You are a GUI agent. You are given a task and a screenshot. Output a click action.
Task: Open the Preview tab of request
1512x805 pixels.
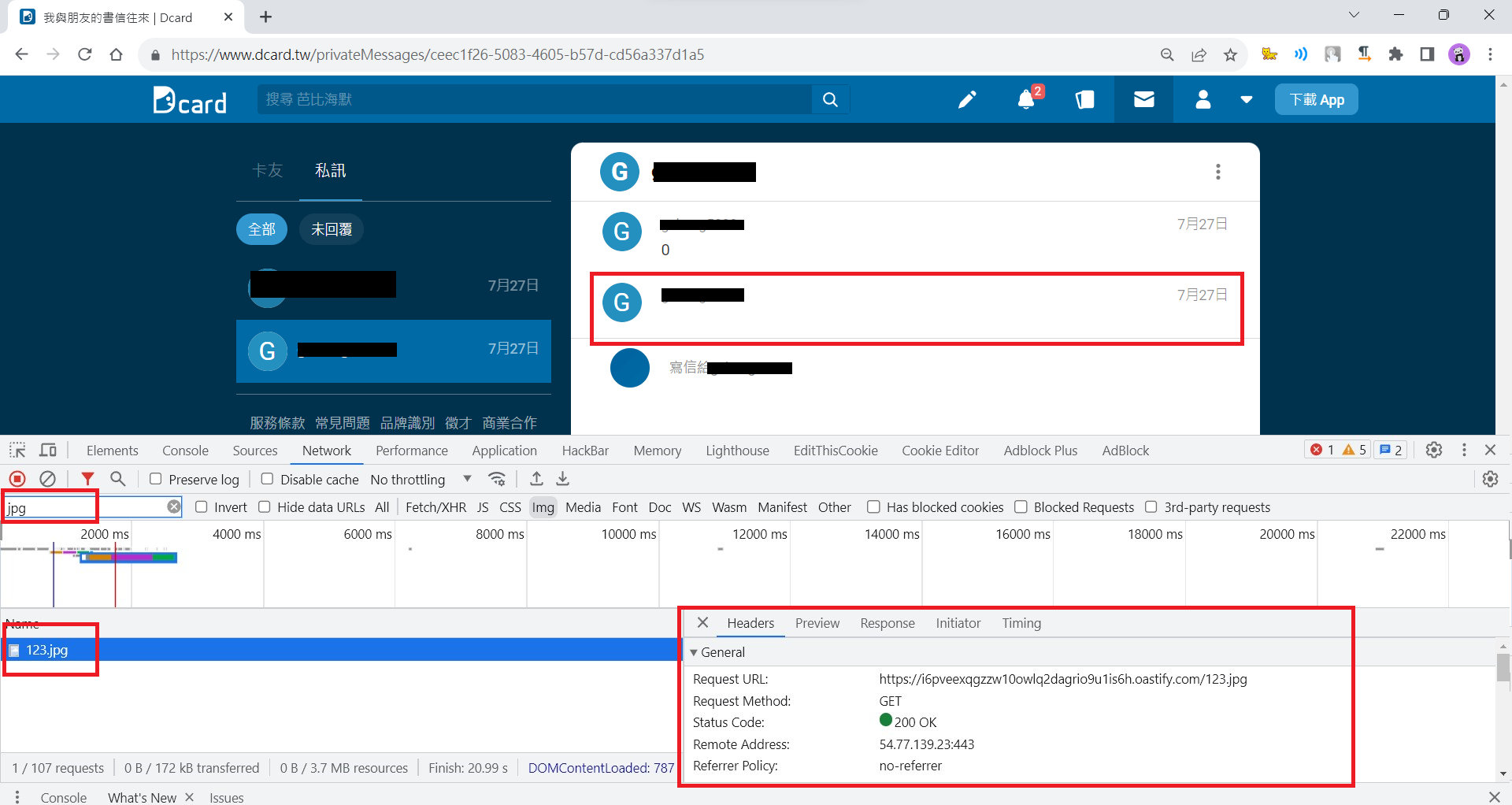click(817, 623)
